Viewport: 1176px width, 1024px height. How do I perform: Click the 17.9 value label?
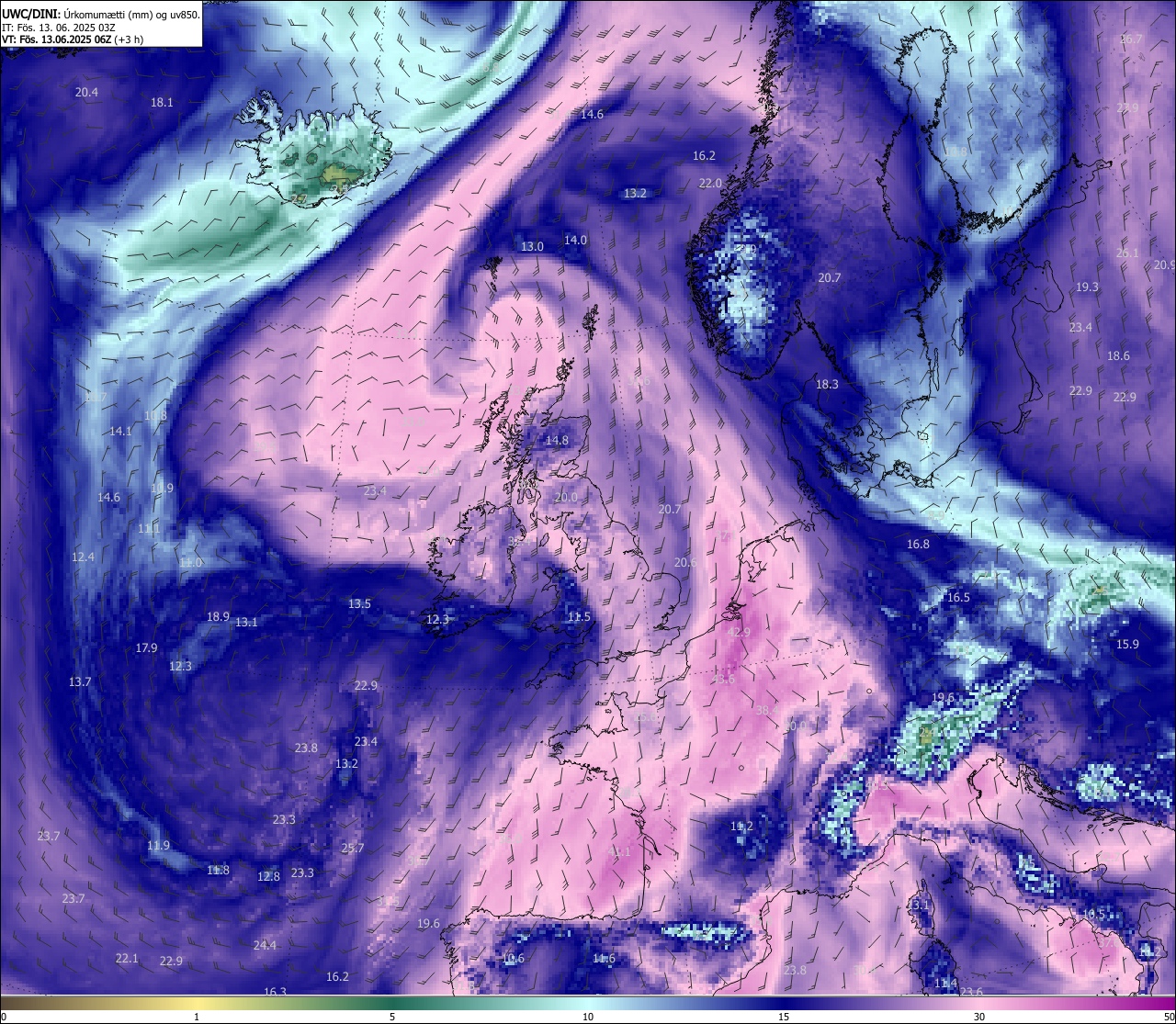(146, 648)
